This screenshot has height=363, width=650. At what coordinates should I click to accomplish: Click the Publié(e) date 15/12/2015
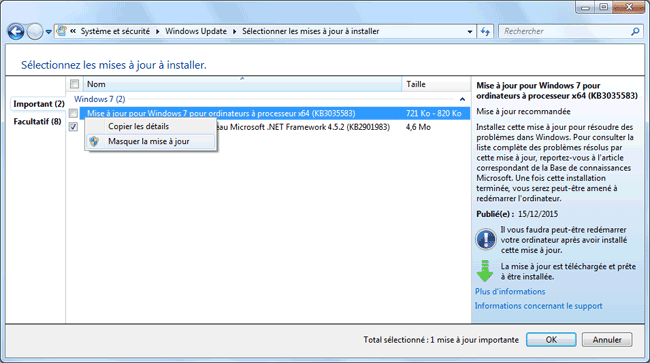[x=538, y=214]
